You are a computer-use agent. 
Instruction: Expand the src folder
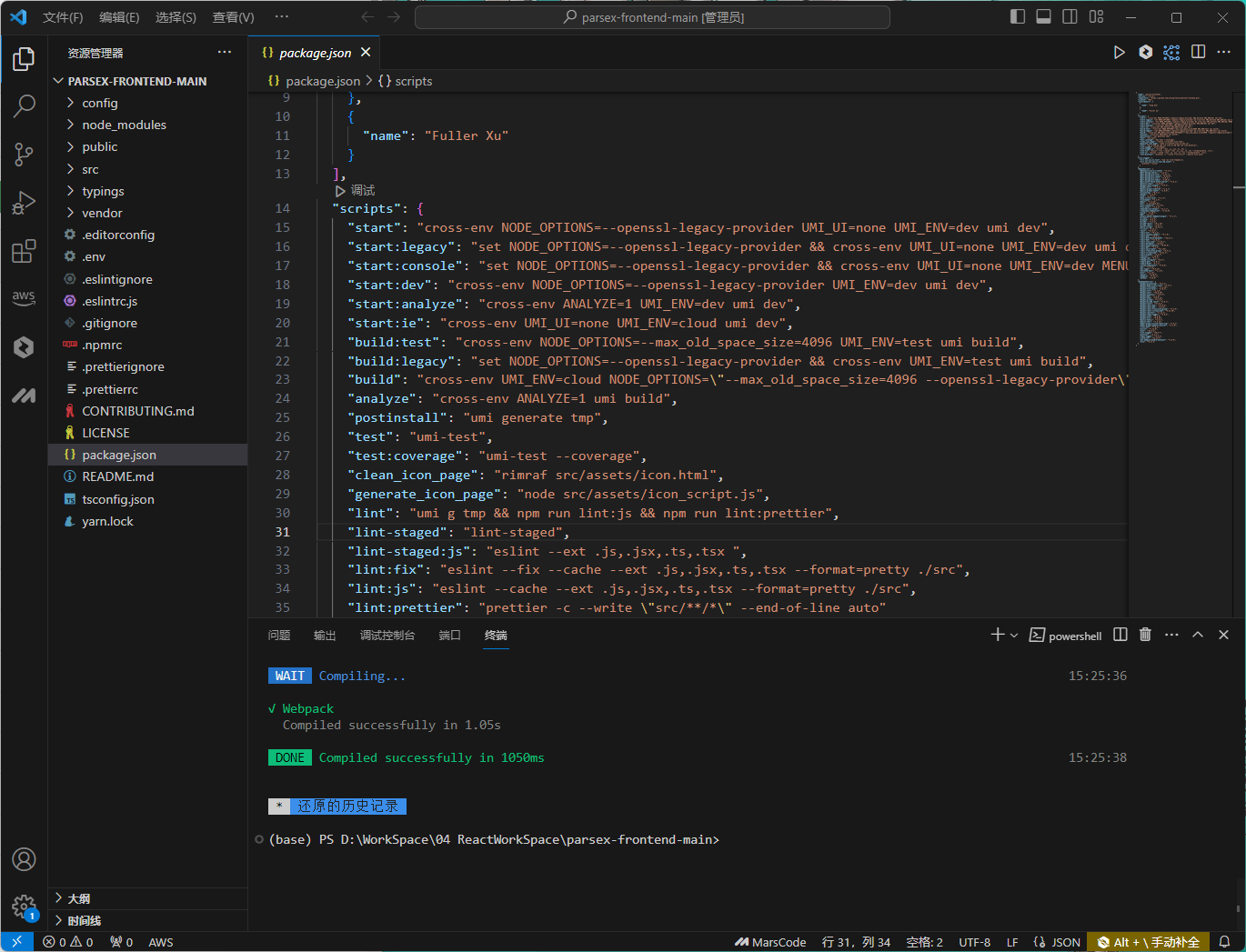pos(90,169)
